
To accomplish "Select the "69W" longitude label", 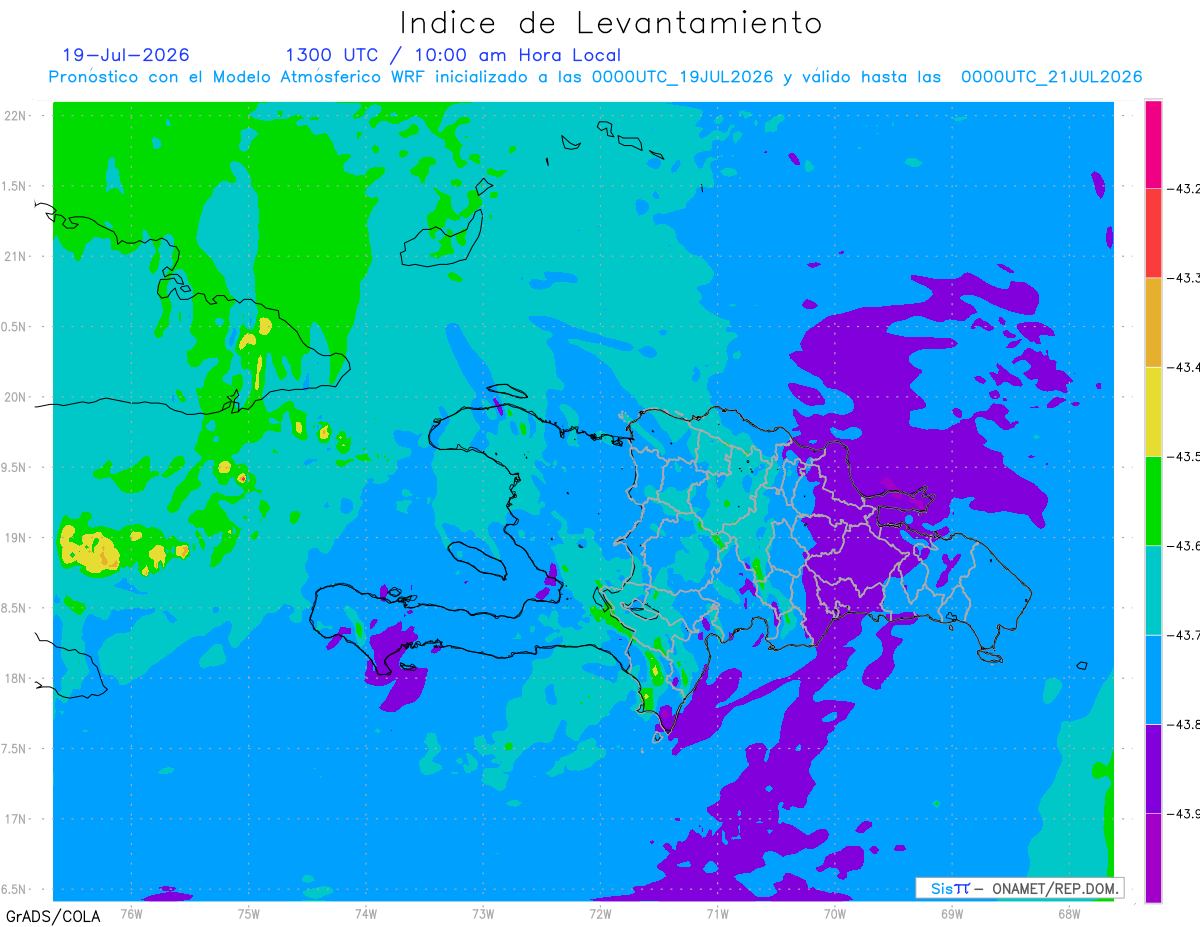I will click(x=952, y=913).
